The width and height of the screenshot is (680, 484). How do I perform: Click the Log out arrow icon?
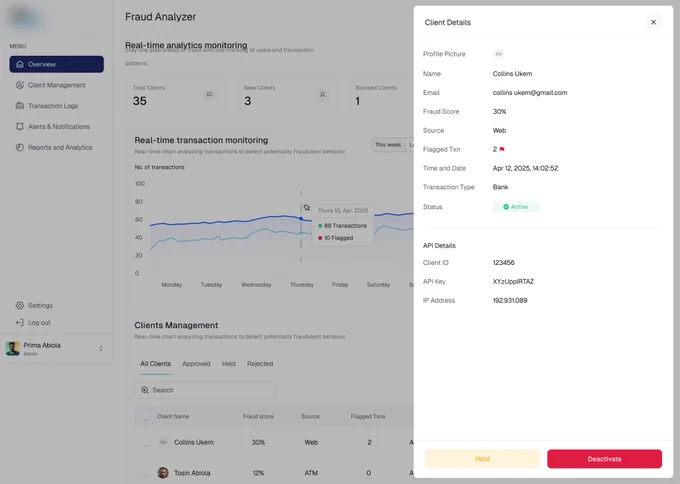click(x=20, y=322)
